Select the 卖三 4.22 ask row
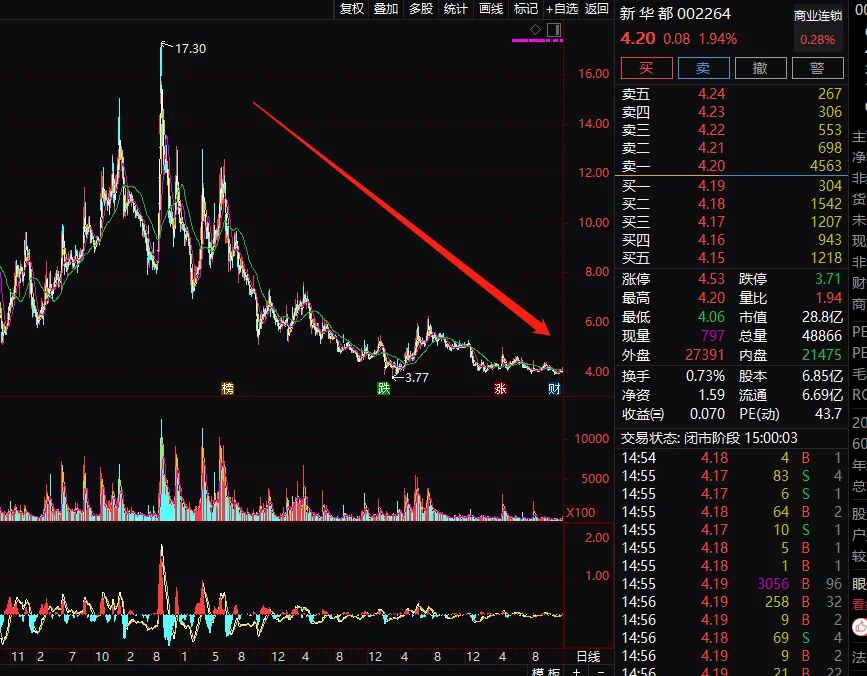Screen dimensions: 867x676 click(731, 130)
